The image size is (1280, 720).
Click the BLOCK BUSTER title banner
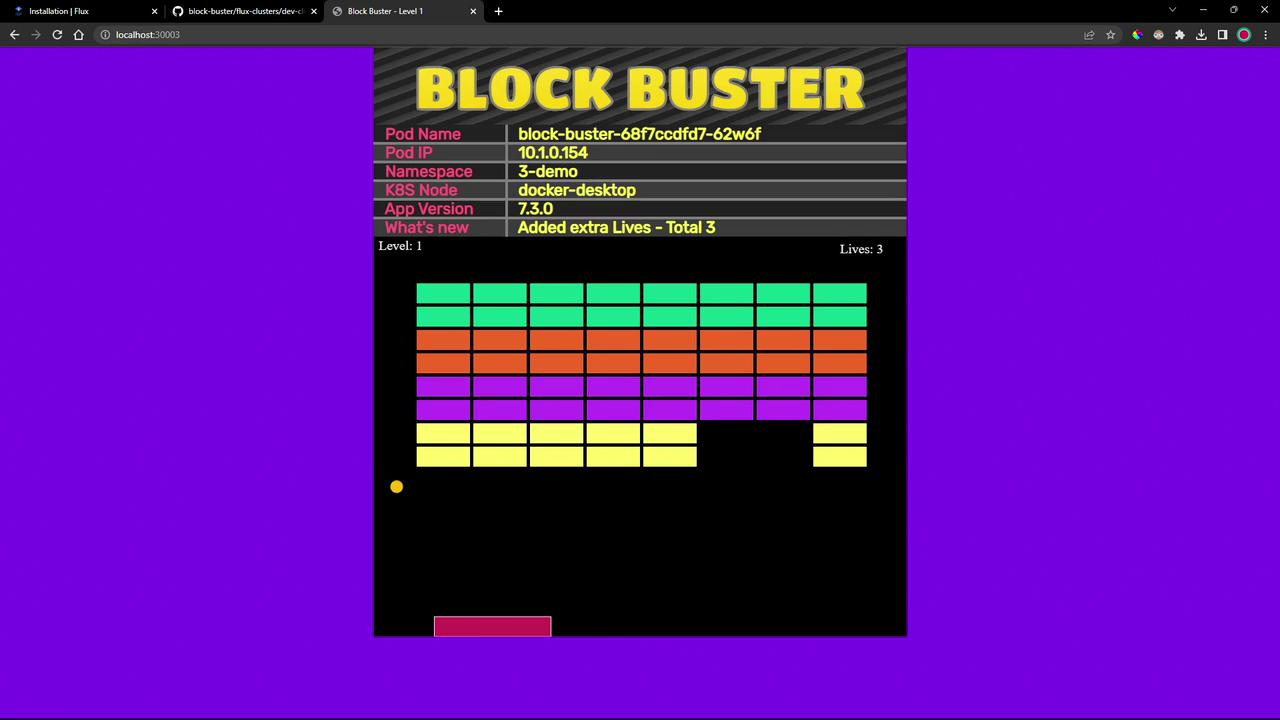640,87
